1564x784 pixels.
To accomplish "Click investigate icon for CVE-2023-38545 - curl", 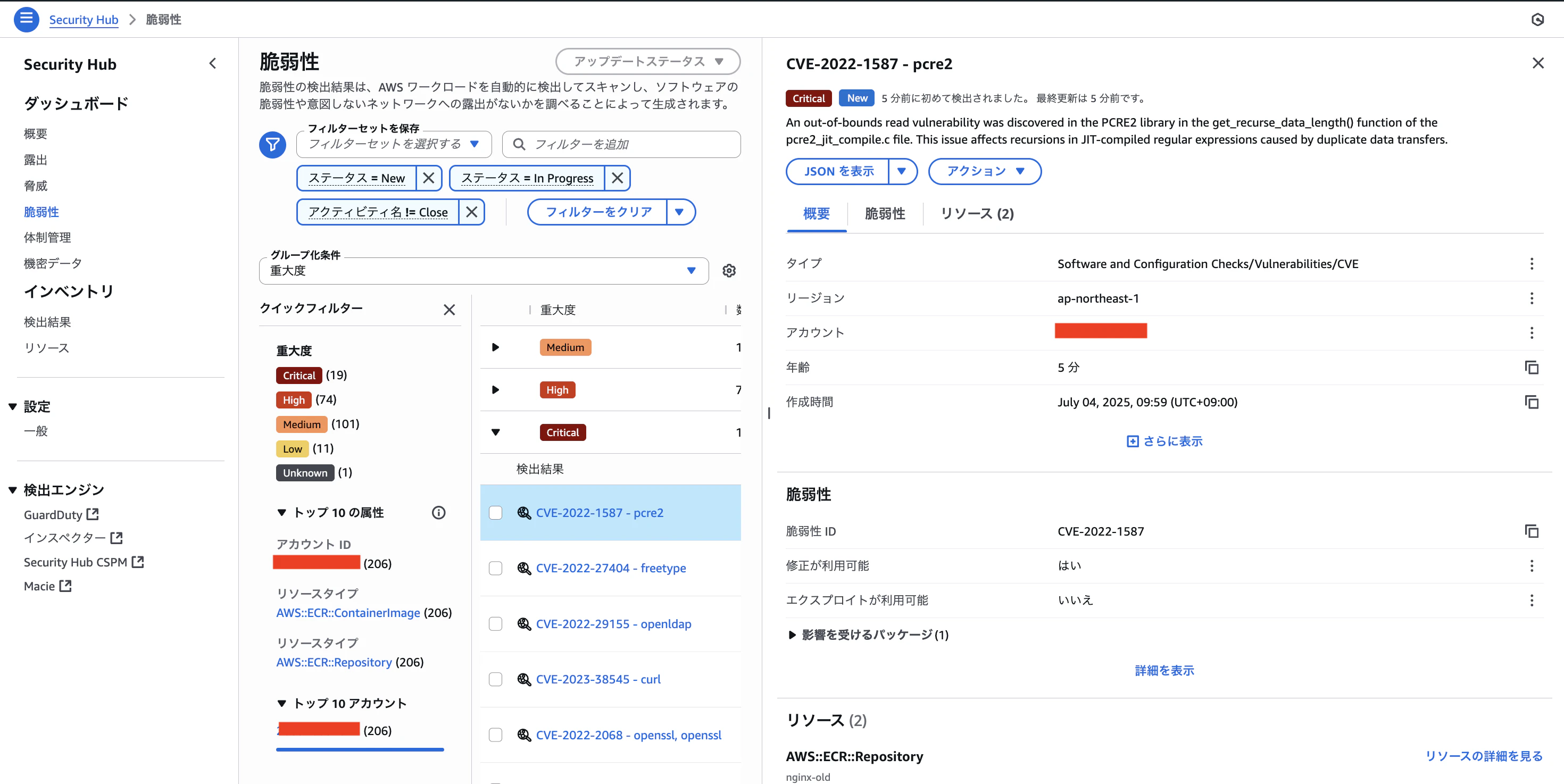I will (x=524, y=679).
